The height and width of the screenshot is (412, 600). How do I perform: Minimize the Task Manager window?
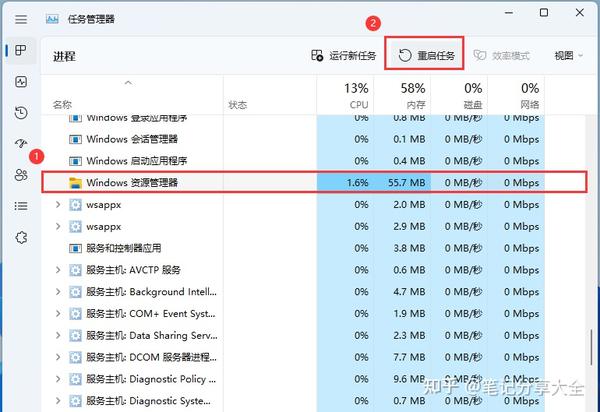(509, 13)
